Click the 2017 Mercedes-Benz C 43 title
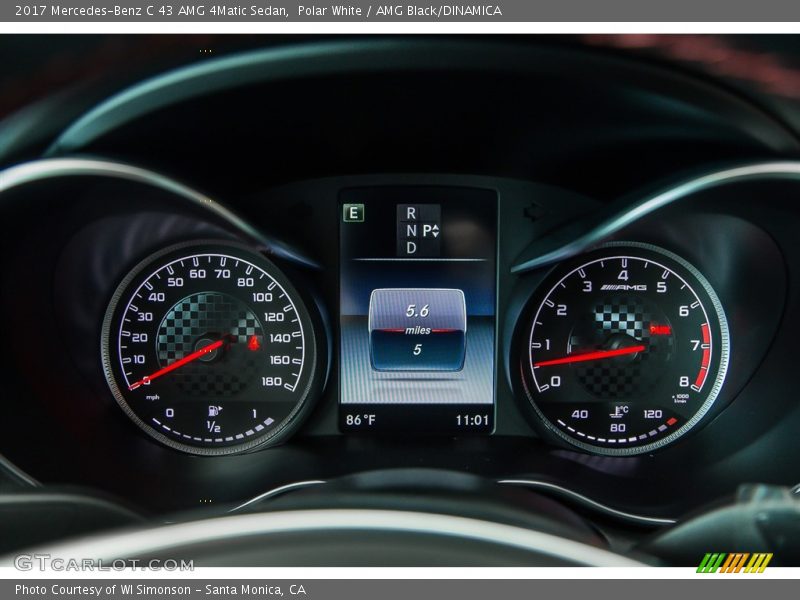Screen dimensions: 800x600 pos(258,11)
